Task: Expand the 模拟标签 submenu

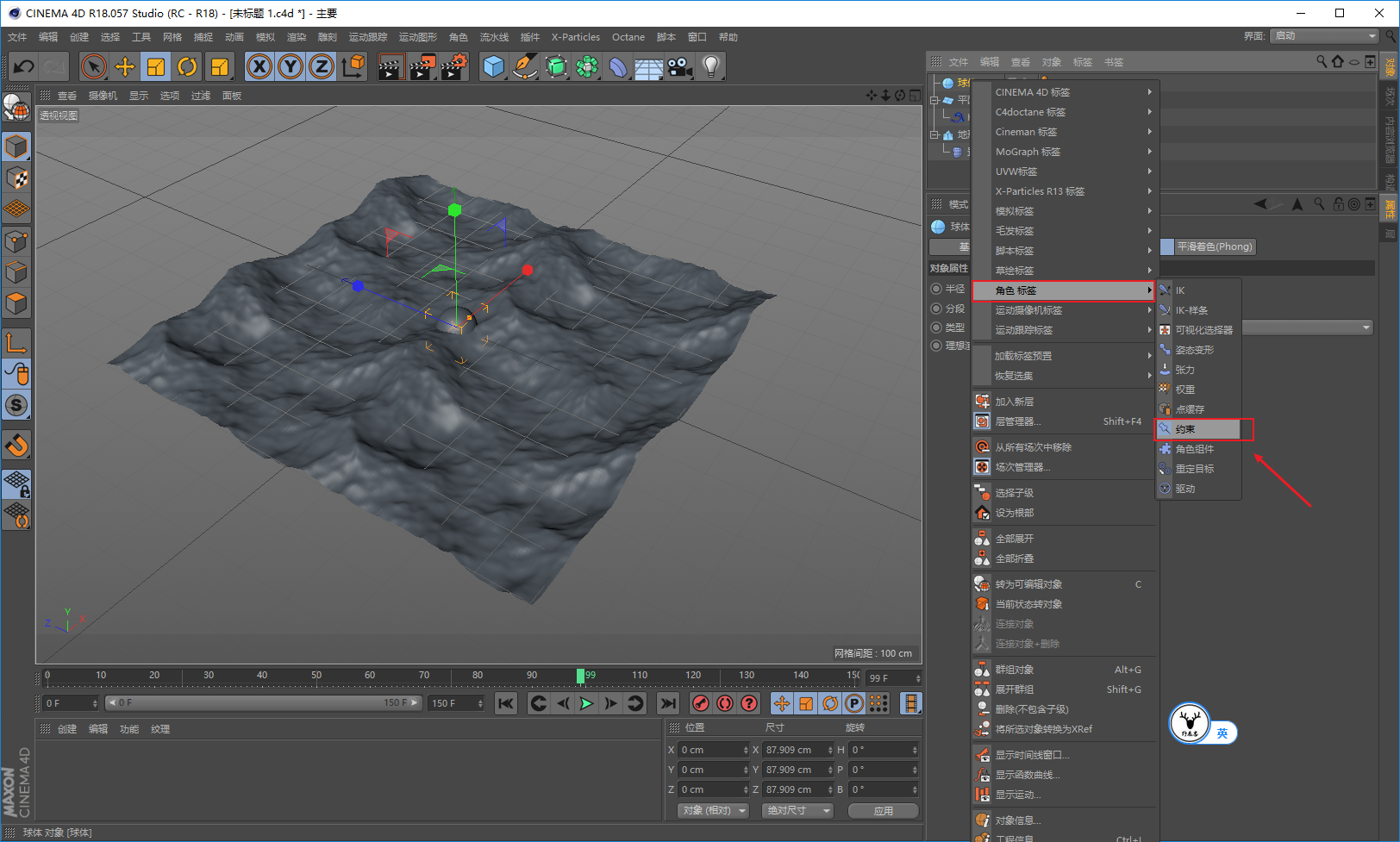Action: pos(1065,211)
